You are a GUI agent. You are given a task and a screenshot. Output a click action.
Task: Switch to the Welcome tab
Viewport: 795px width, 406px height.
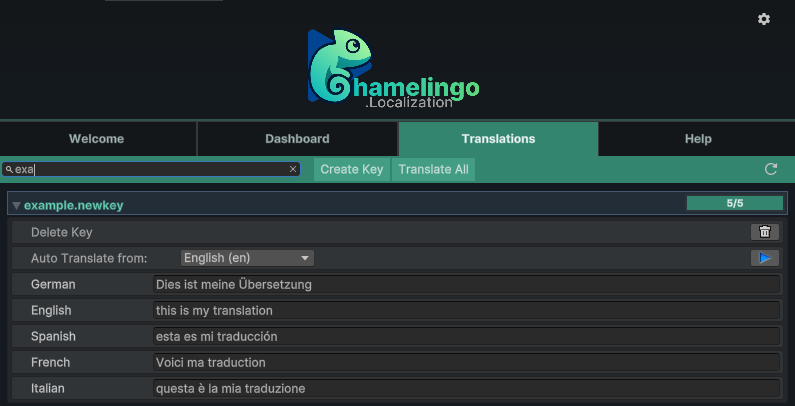pyautogui.click(x=97, y=139)
